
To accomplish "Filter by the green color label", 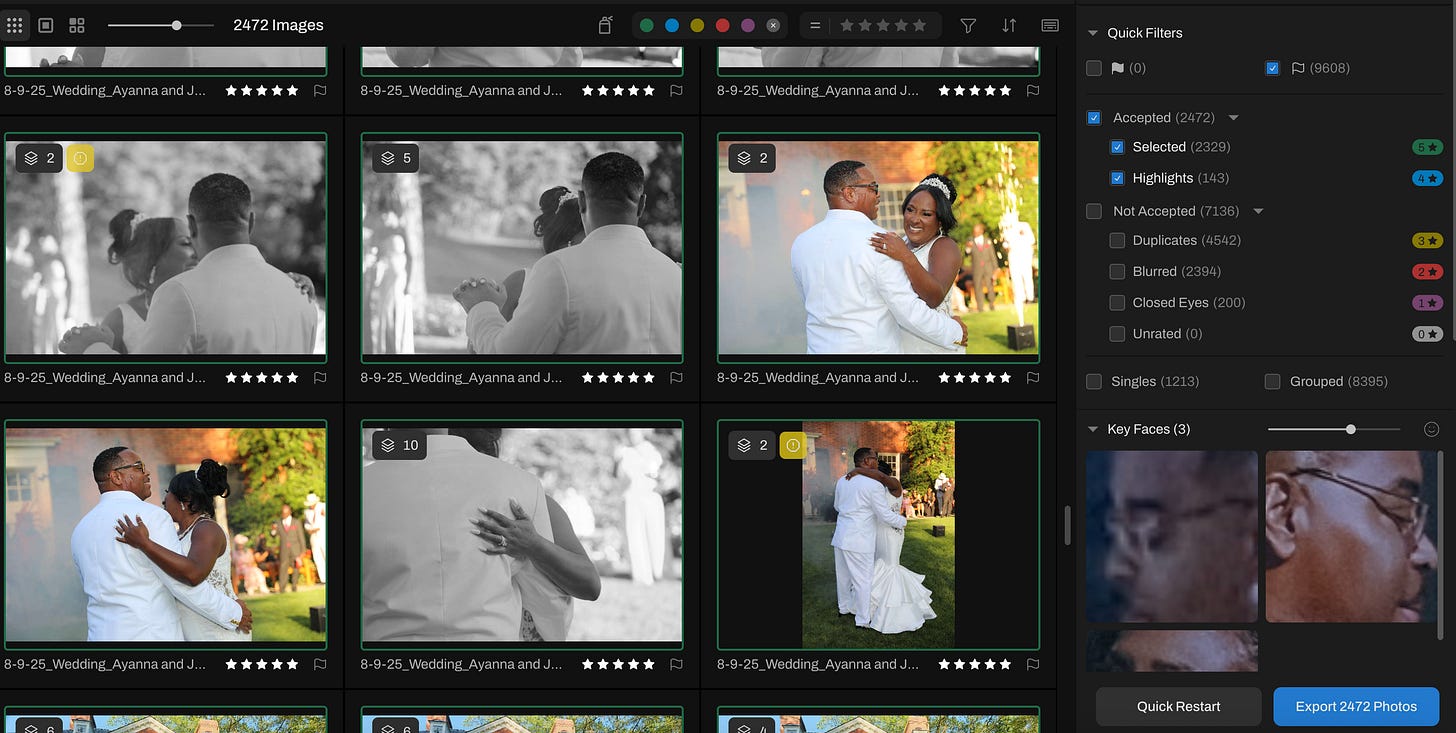I will (647, 25).
